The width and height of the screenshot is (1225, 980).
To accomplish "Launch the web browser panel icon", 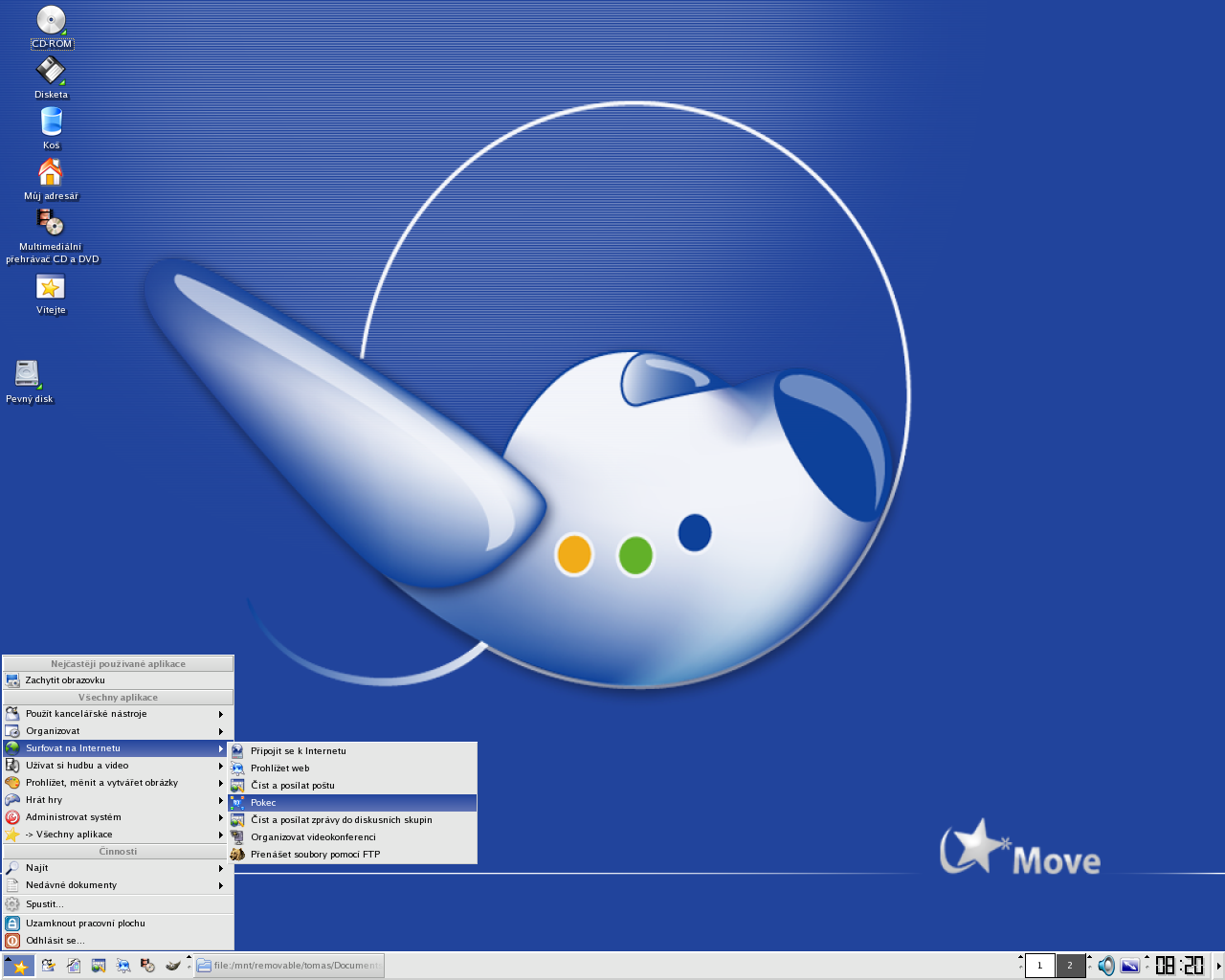I will 123,966.
